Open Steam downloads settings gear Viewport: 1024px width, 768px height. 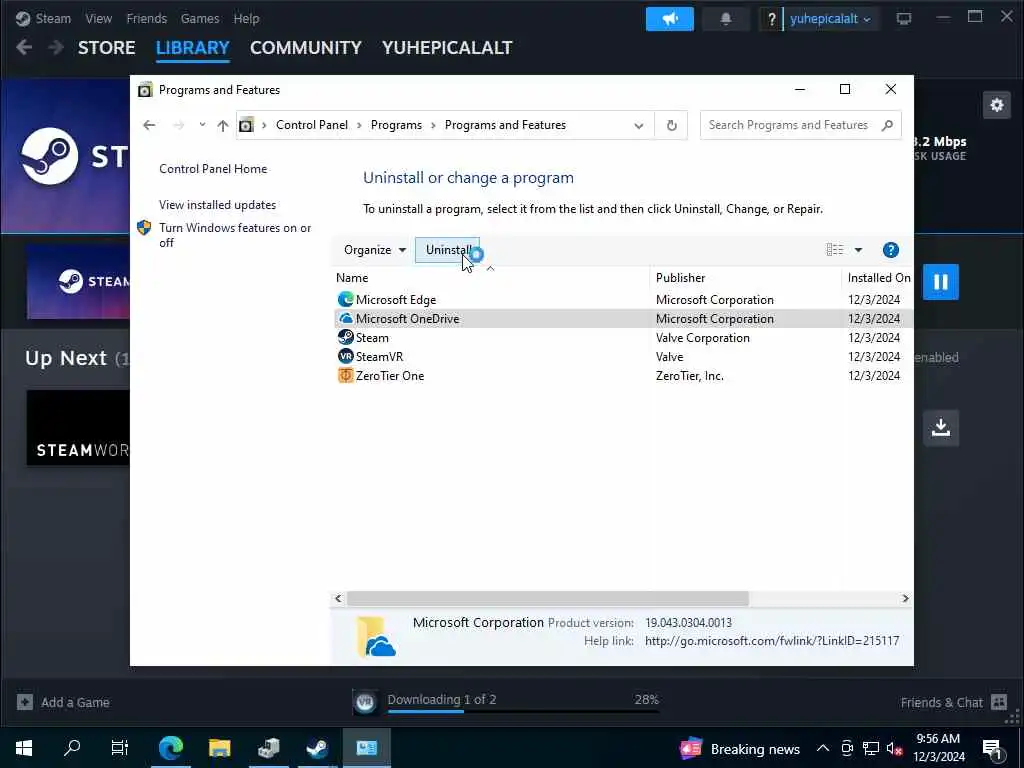[997, 105]
